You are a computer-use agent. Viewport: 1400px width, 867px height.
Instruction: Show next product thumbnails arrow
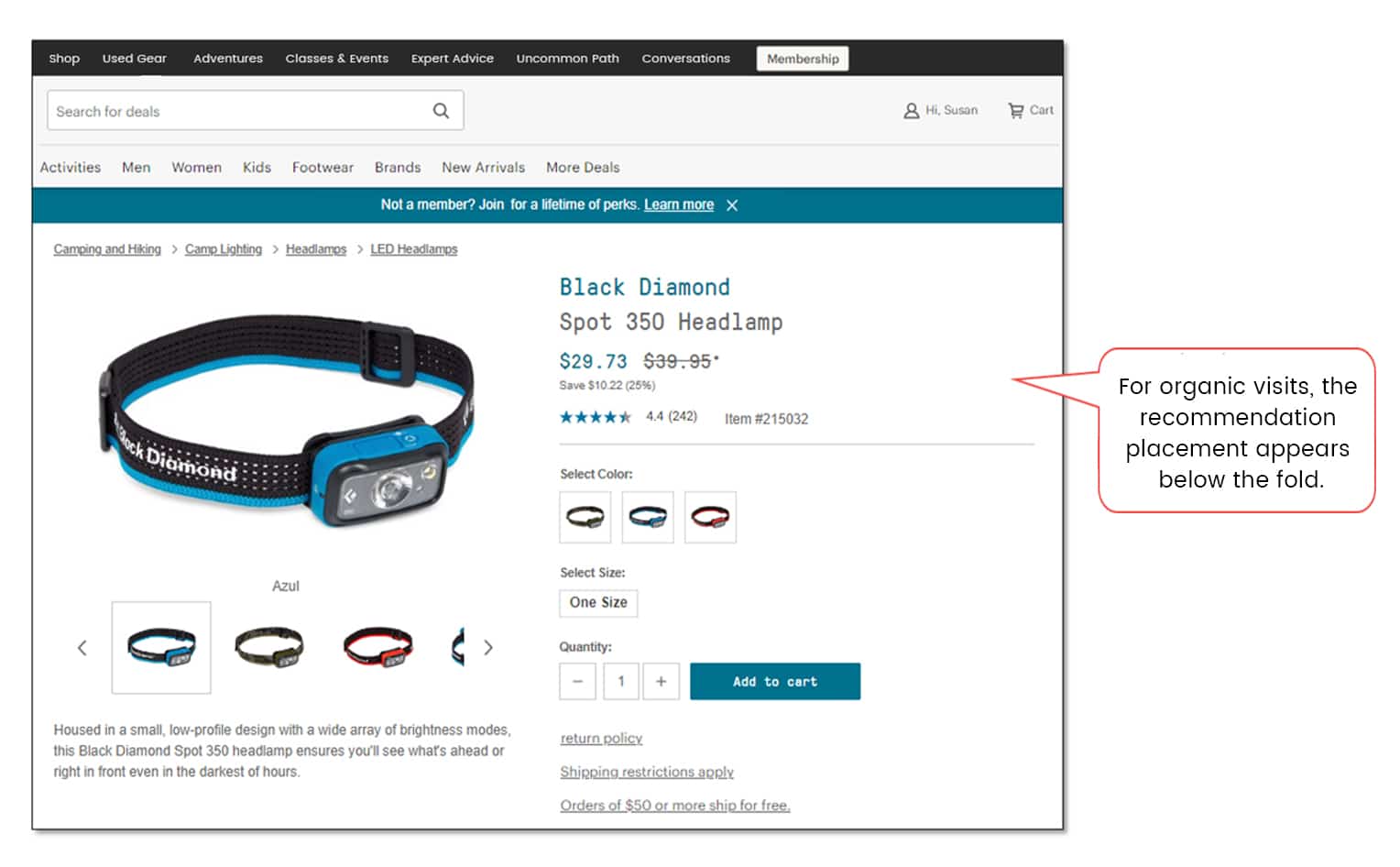click(488, 648)
